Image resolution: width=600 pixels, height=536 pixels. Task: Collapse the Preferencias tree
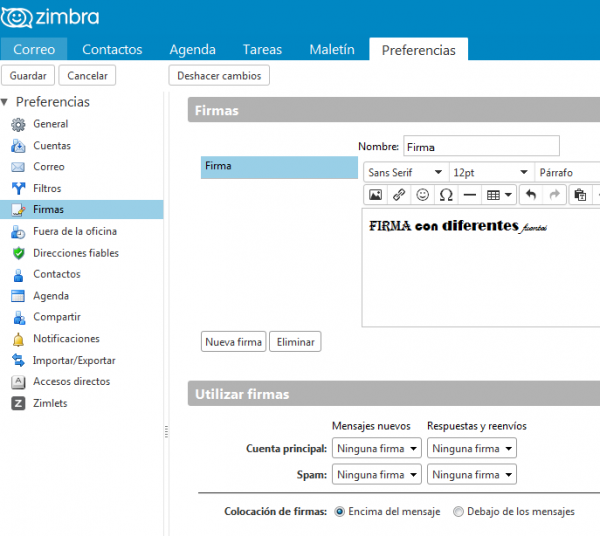click(5, 102)
